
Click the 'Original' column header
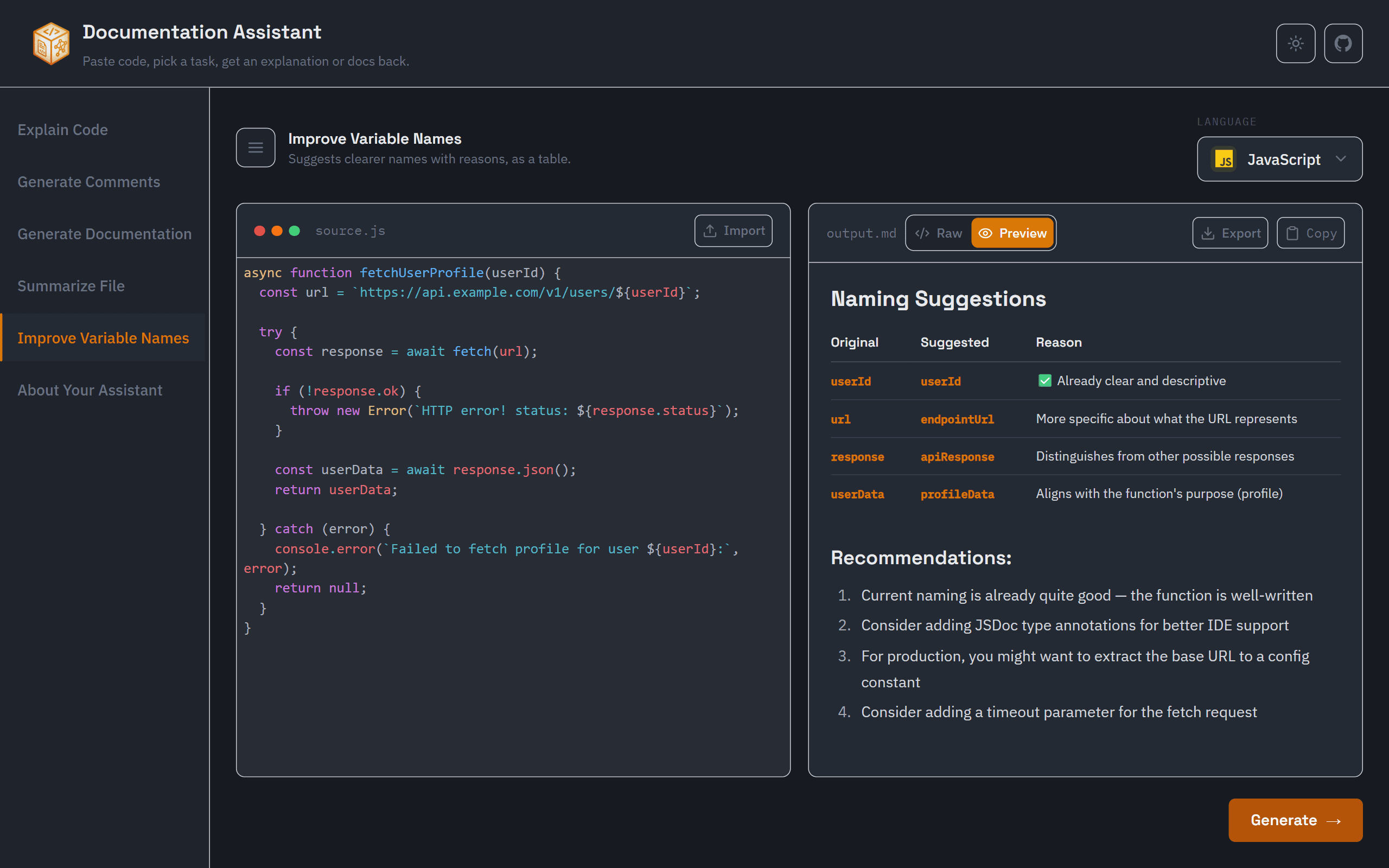coord(854,342)
